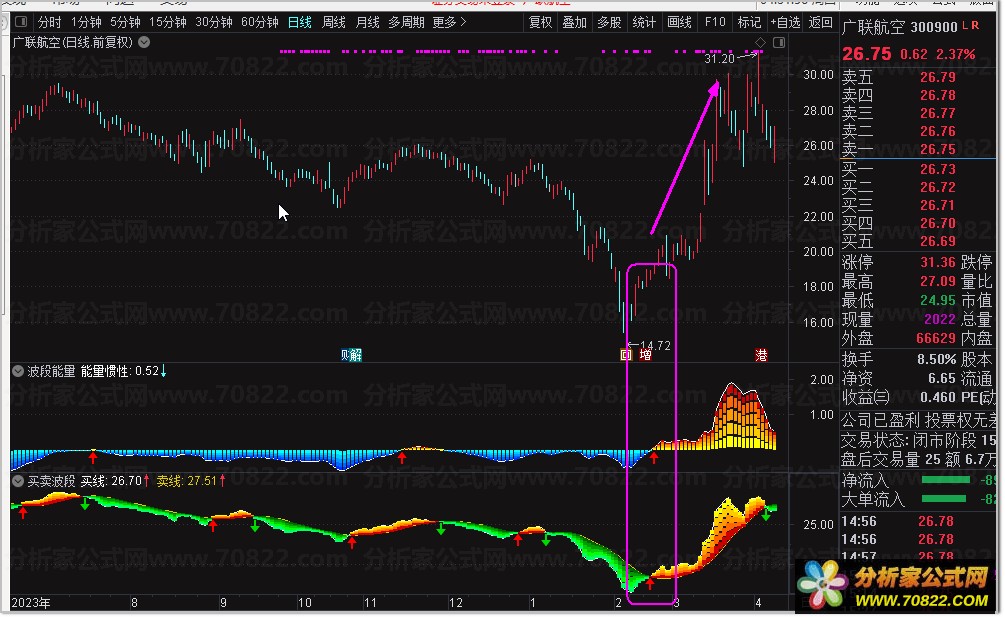This screenshot has width=1005, height=617.
Task: Open 多周期 multi-period view
Action: [406, 22]
